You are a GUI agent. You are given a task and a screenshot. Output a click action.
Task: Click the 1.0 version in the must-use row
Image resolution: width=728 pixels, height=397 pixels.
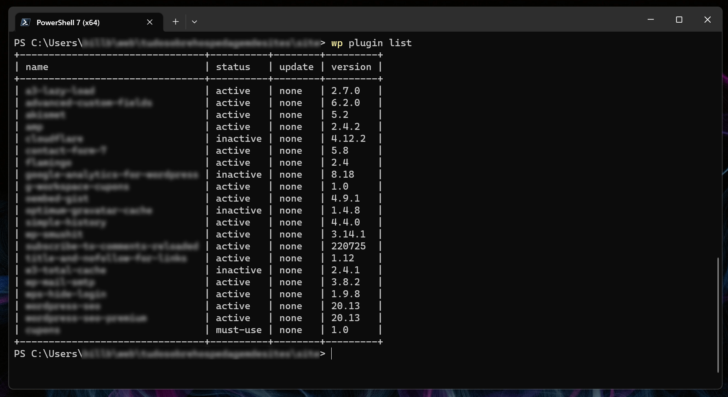coord(339,330)
